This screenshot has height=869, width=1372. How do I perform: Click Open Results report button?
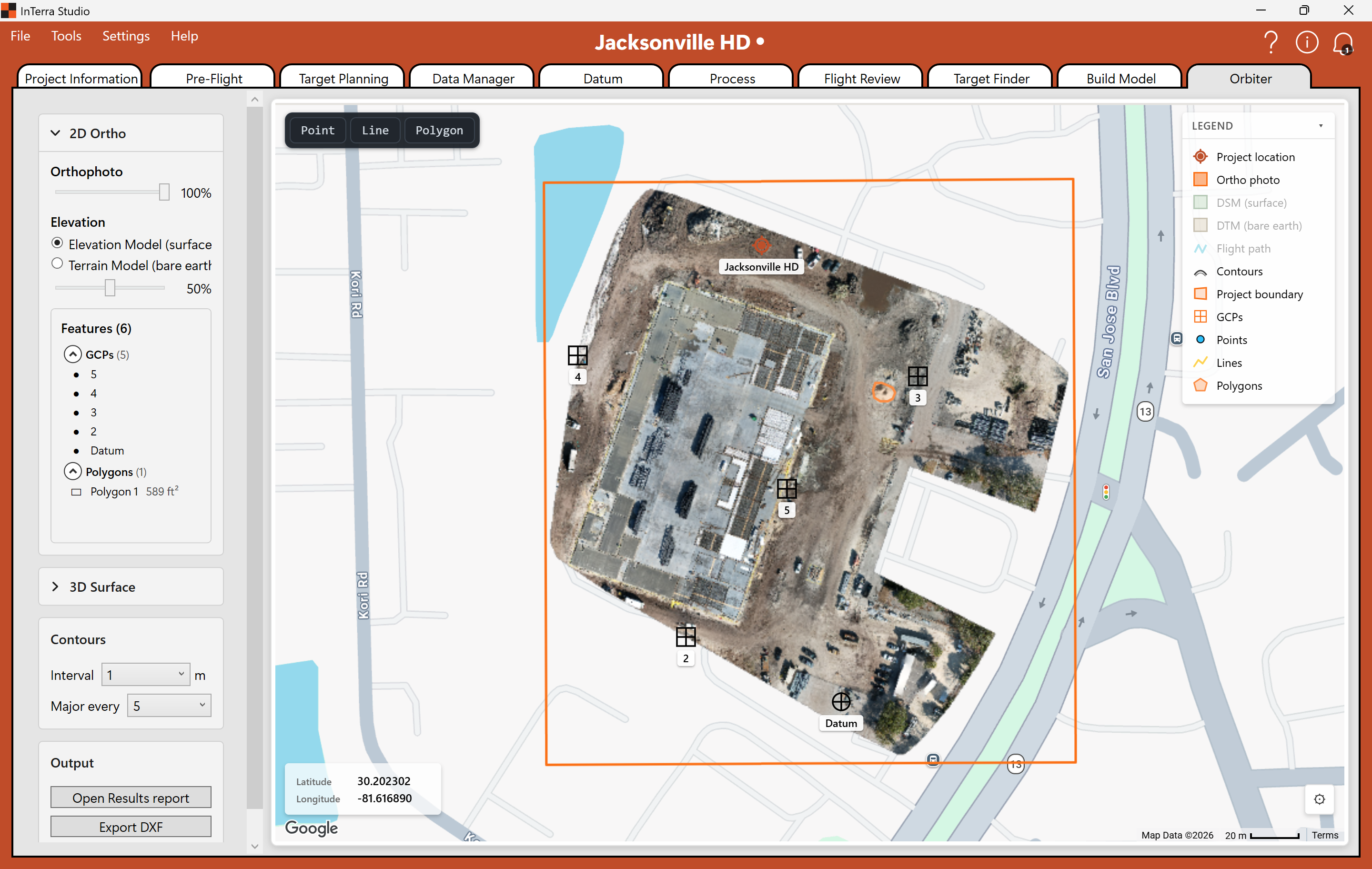click(x=131, y=798)
